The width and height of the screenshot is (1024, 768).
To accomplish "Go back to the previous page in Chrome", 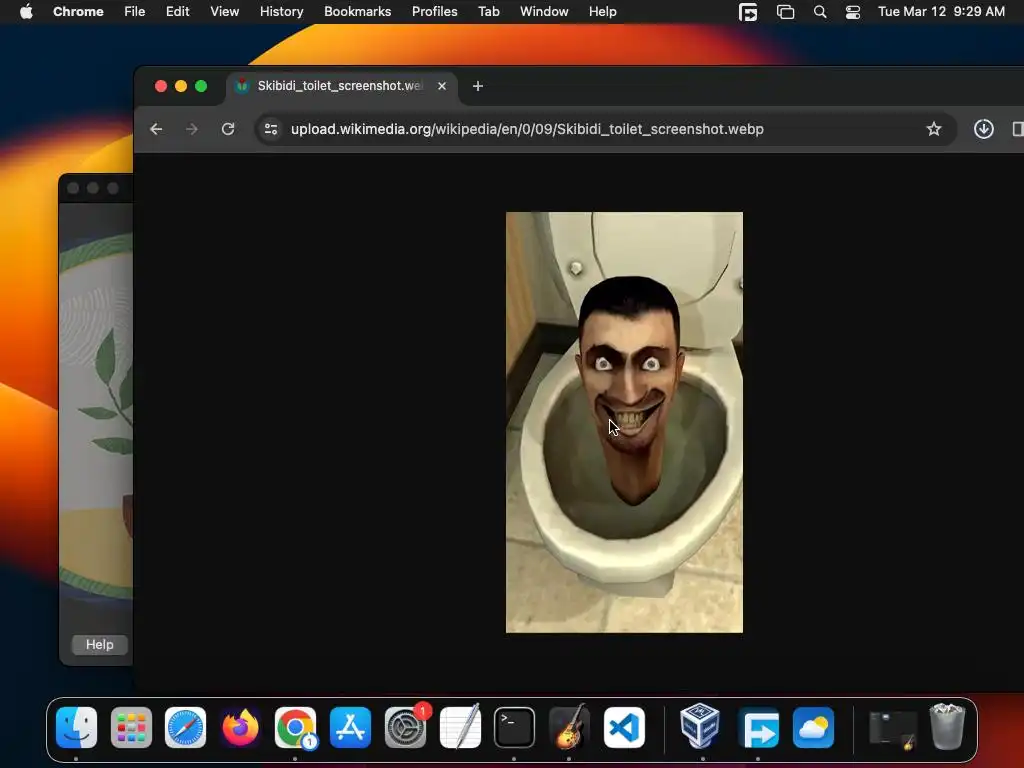I will point(156,129).
